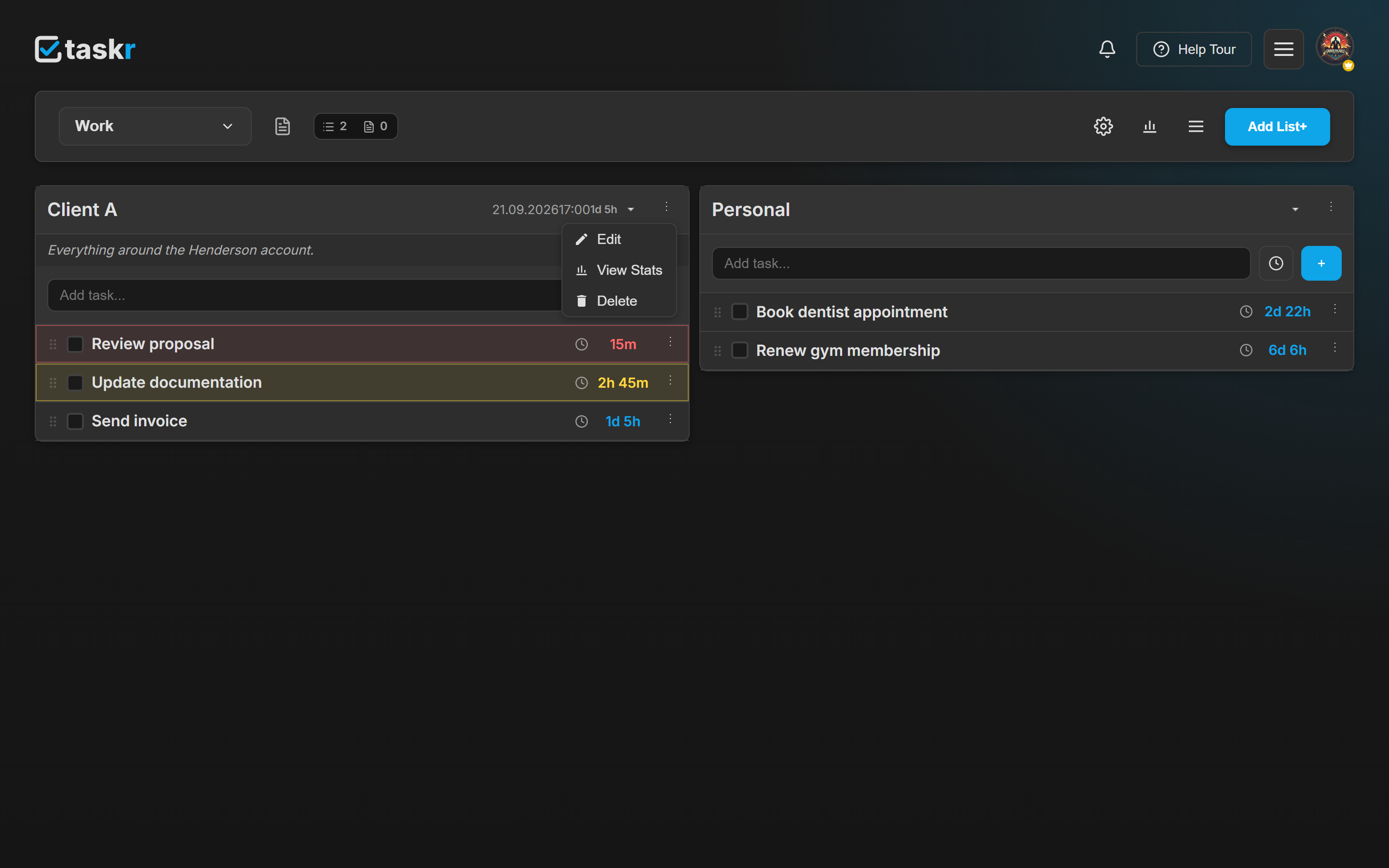Switch layout with the list view icon
Viewport: 1389px width, 868px height.
point(1196,126)
